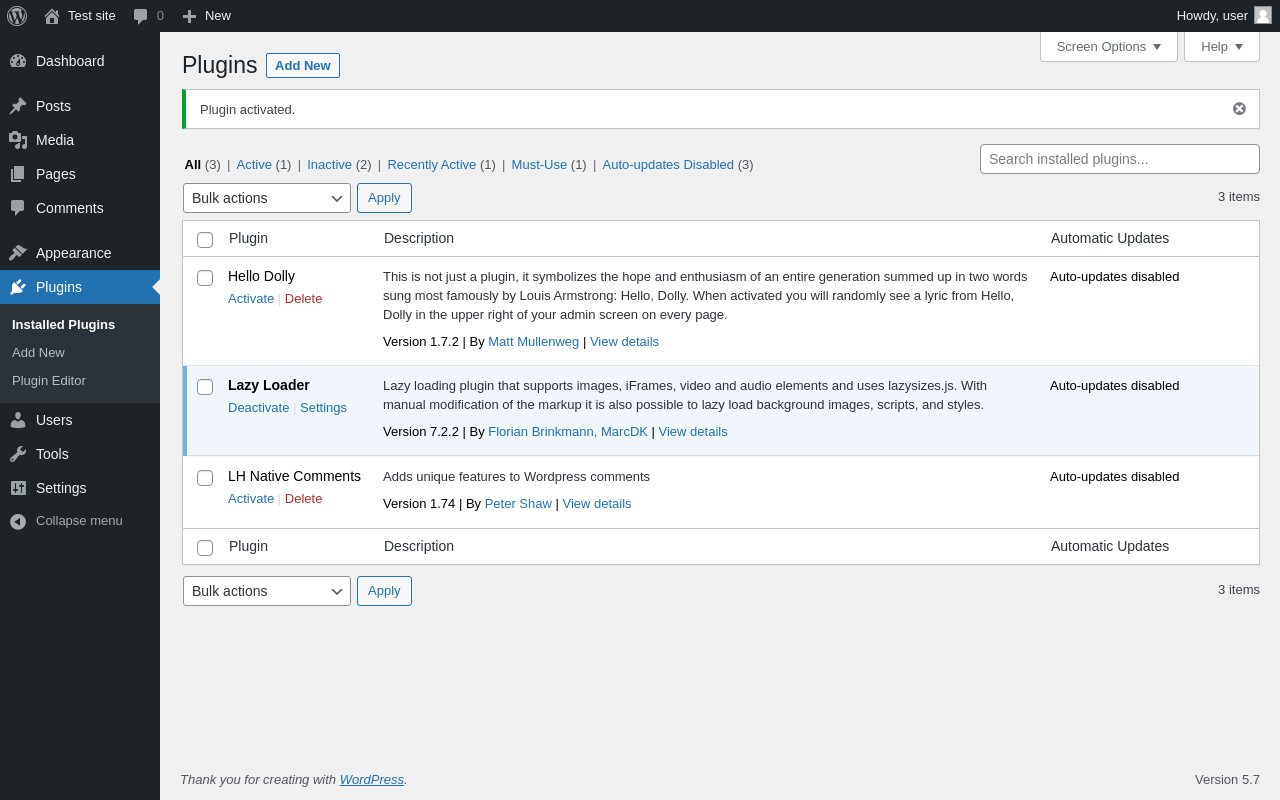Open Dashboard menu item
Image resolution: width=1280 pixels, height=800 pixels.
click(x=80, y=61)
